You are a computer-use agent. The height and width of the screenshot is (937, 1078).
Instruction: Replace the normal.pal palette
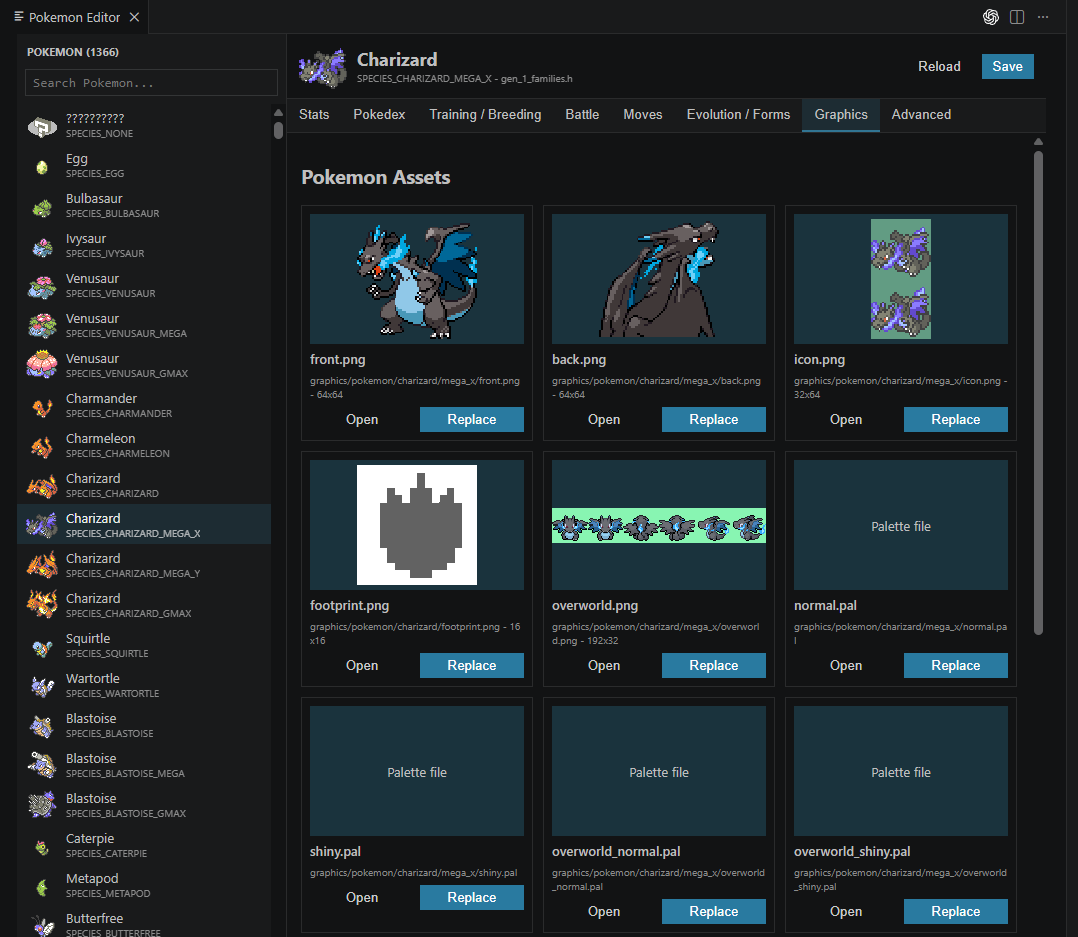(956, 665)
